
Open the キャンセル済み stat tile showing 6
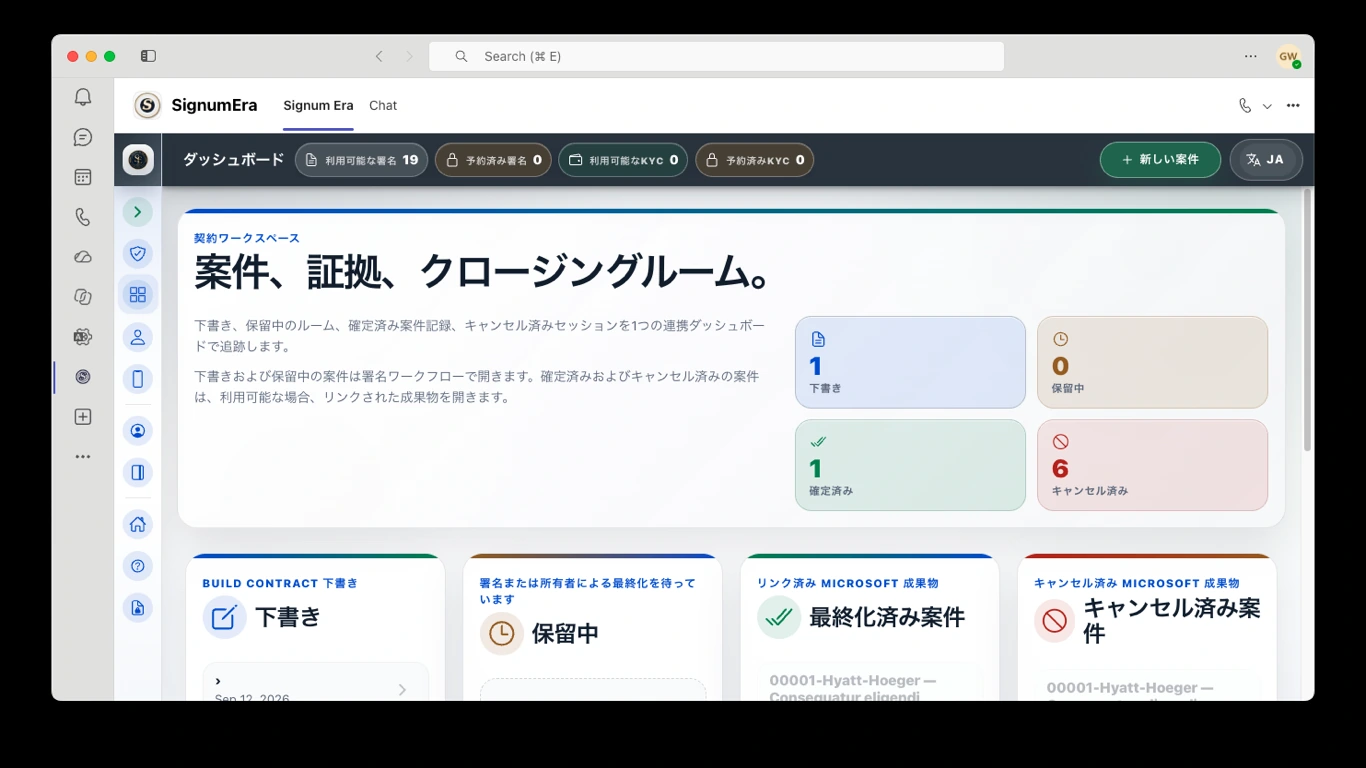(1152, 465)
